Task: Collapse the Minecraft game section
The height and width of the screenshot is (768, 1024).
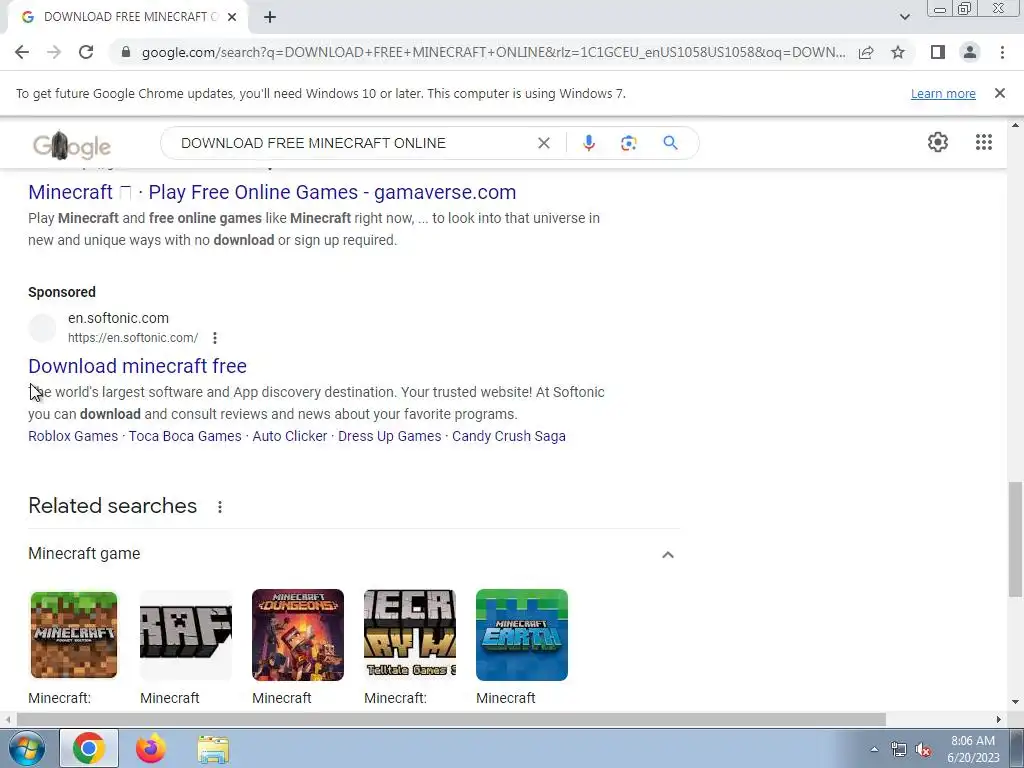Action: pos(667,554)
